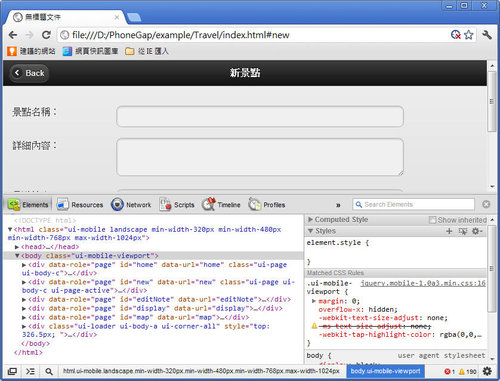Tap the Back button in page header
The height and width of the screenshot is (381, 500).
29,73
